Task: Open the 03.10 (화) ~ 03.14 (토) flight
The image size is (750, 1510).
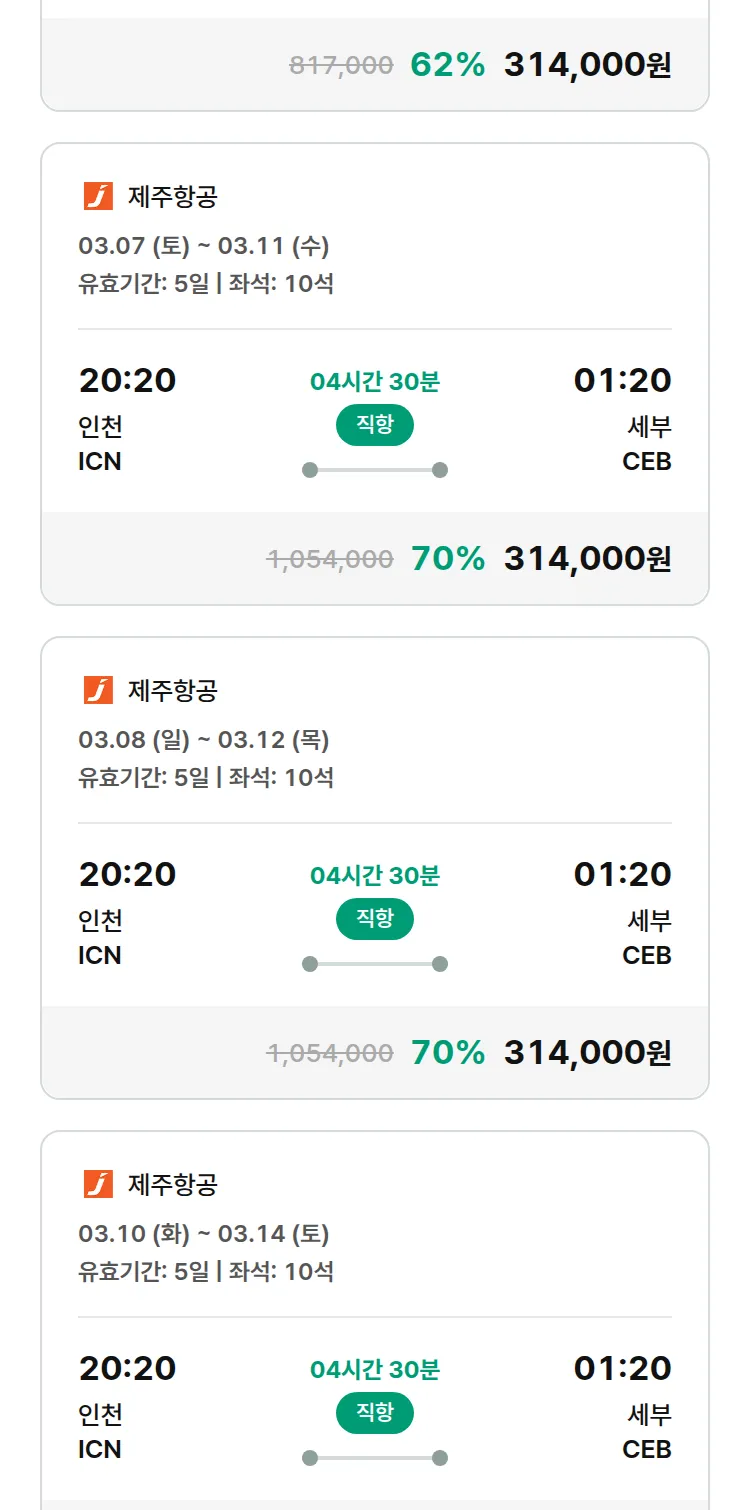Action: [204, 1233]
